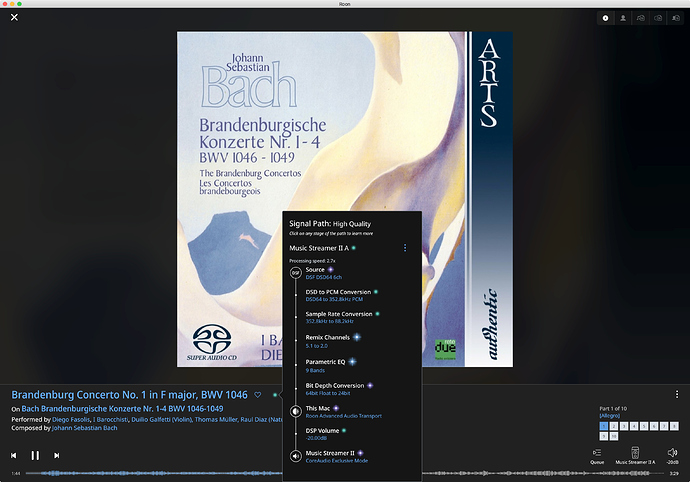This screenshot has height=482, width=690.
Task: Select the DSP Volume stage
Action: [x=322, y=430]
